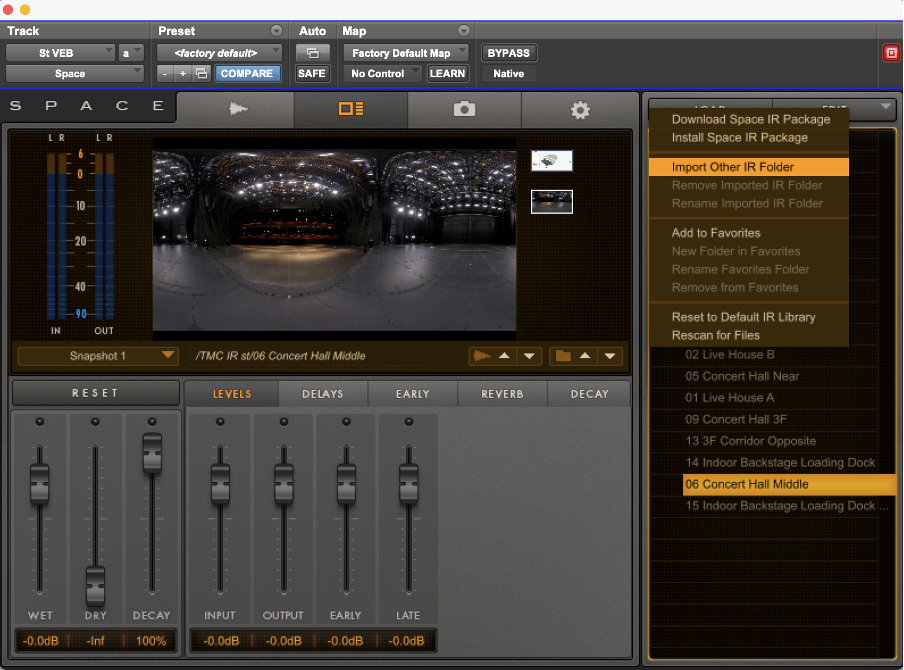Select the LEVELS tab
This screenshot has width=904, height=670.
232,394
